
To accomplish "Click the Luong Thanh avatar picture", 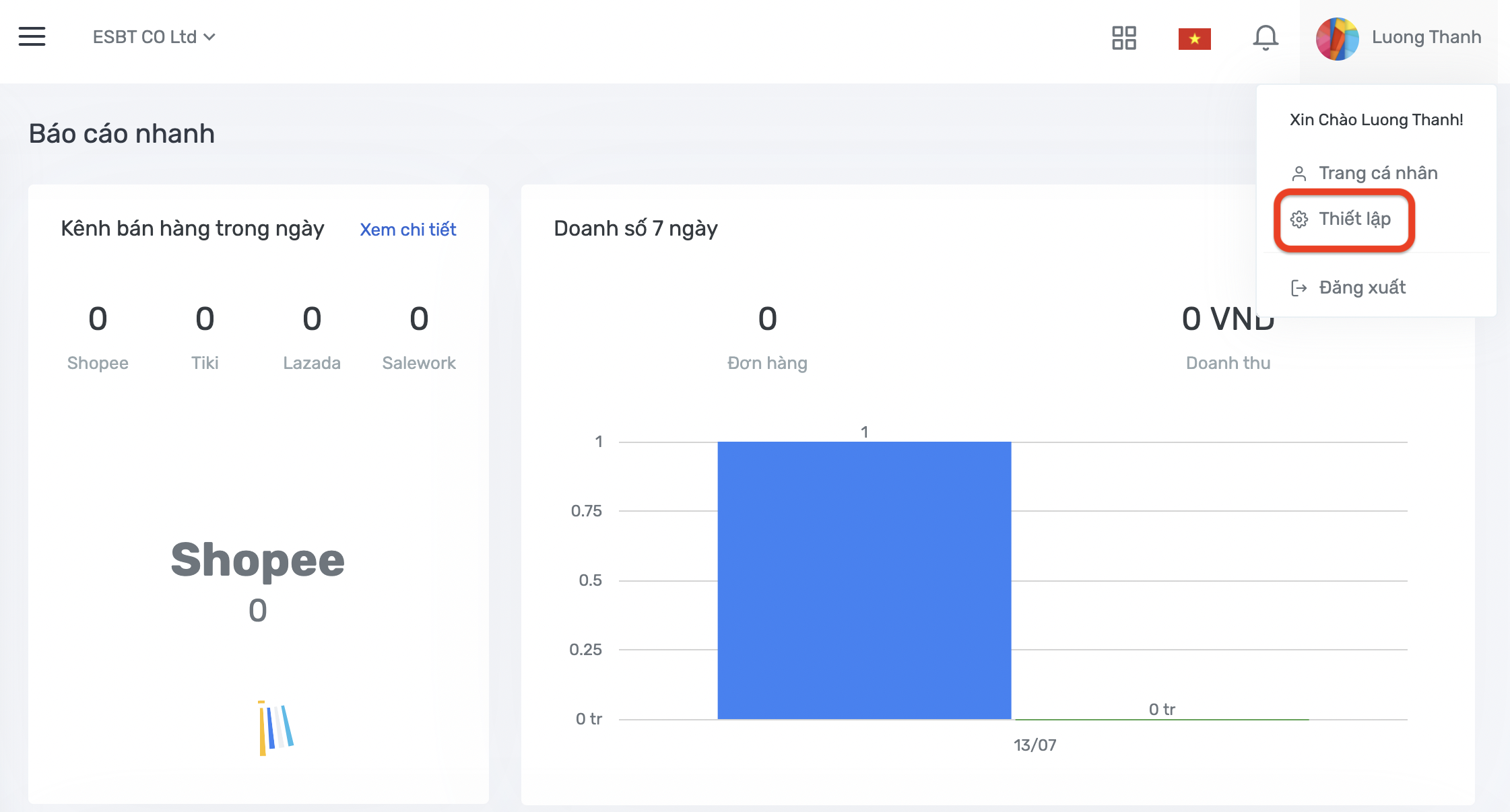I will 1337,38.
